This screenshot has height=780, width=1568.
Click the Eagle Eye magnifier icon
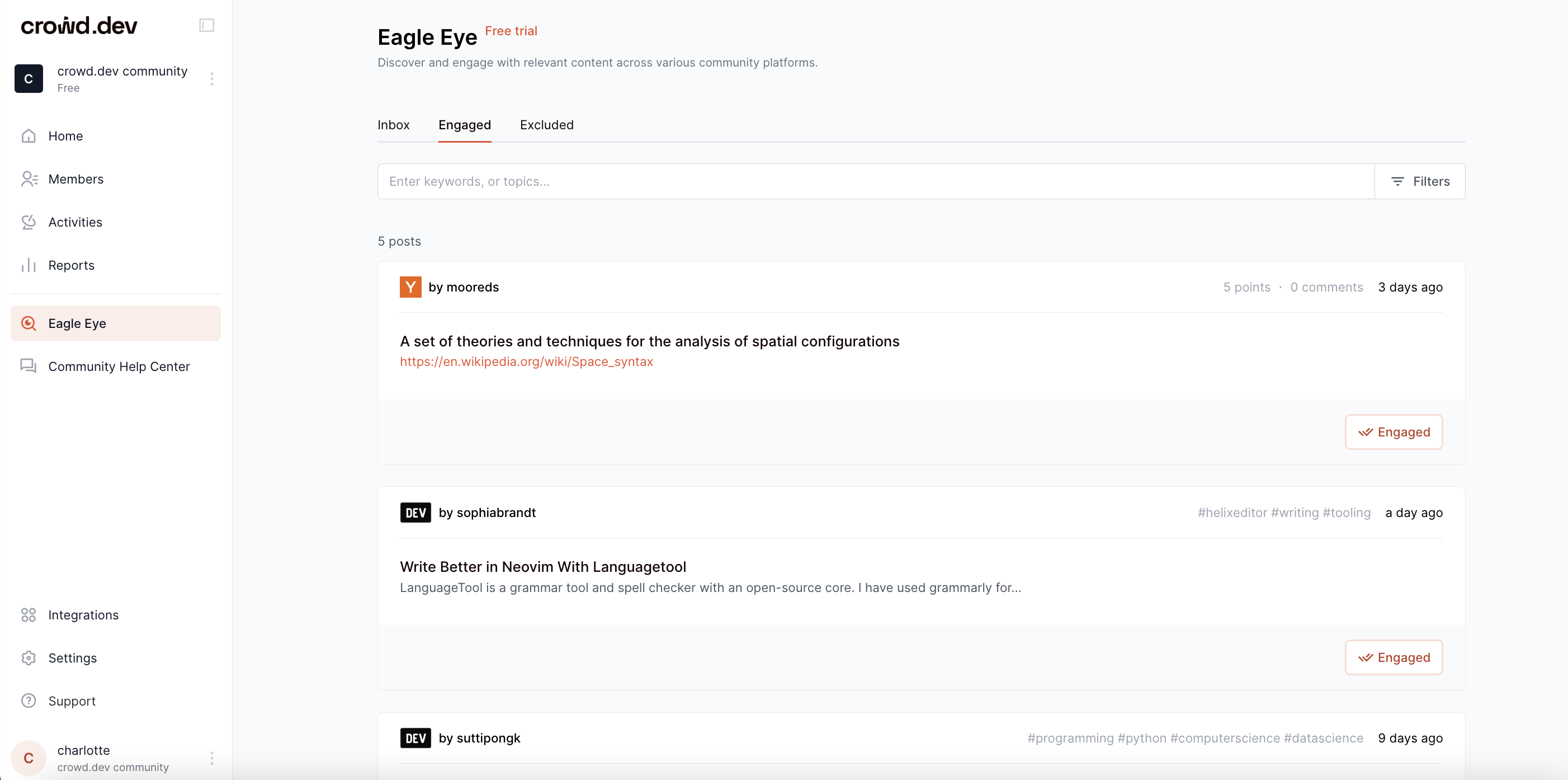(29, 323)
